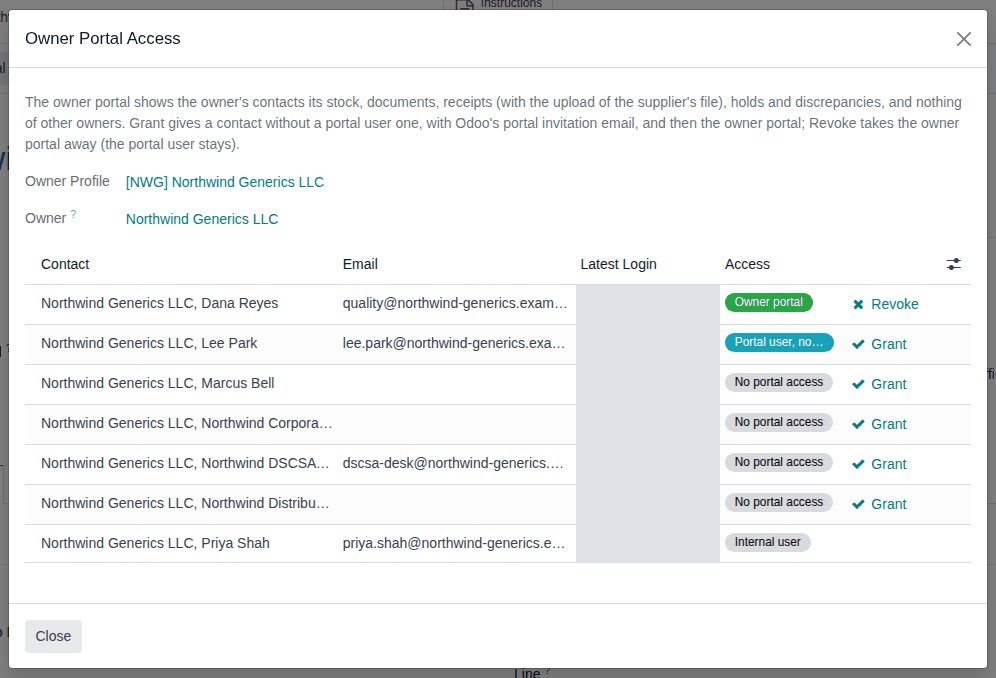Open the [NWG] Northwind Generics LLC owner profile link

225,182
